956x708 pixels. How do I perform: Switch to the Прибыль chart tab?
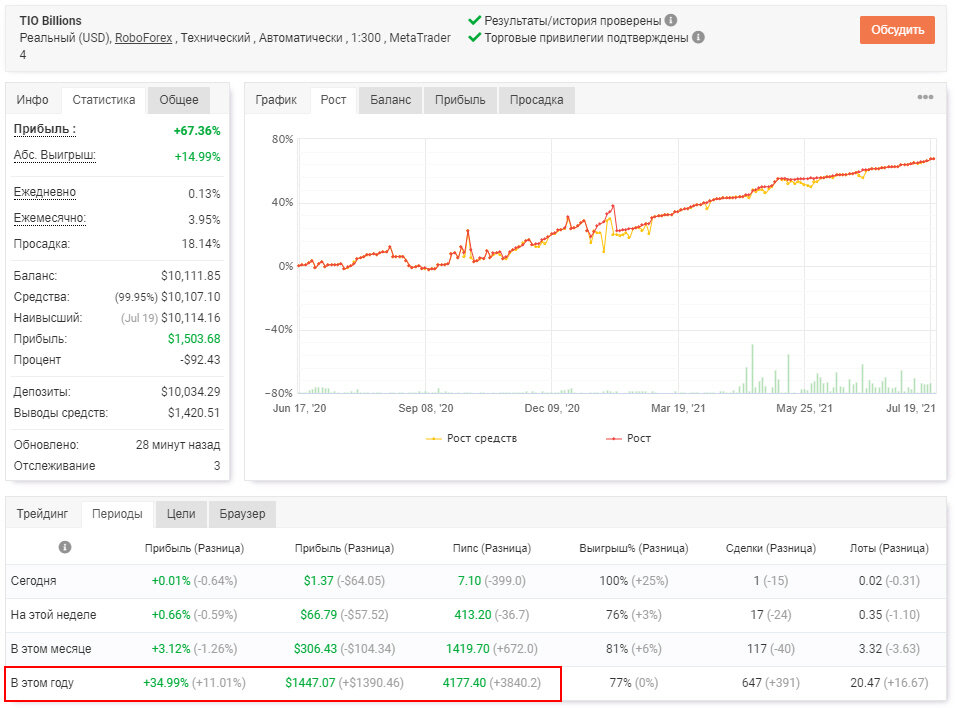coord(460,100)
